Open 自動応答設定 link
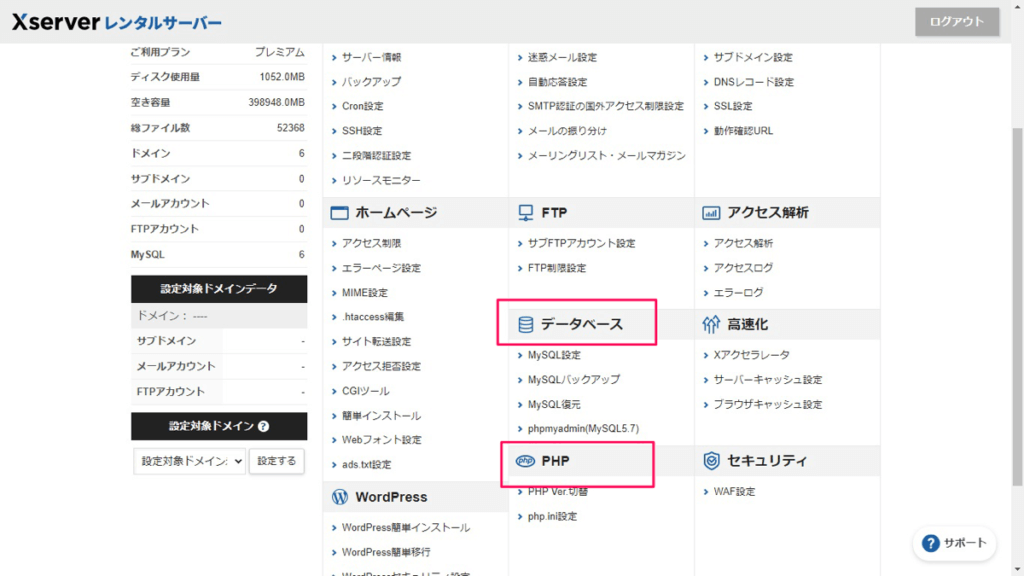This screenshot has height=576, width=1024. tap(558, 82)
